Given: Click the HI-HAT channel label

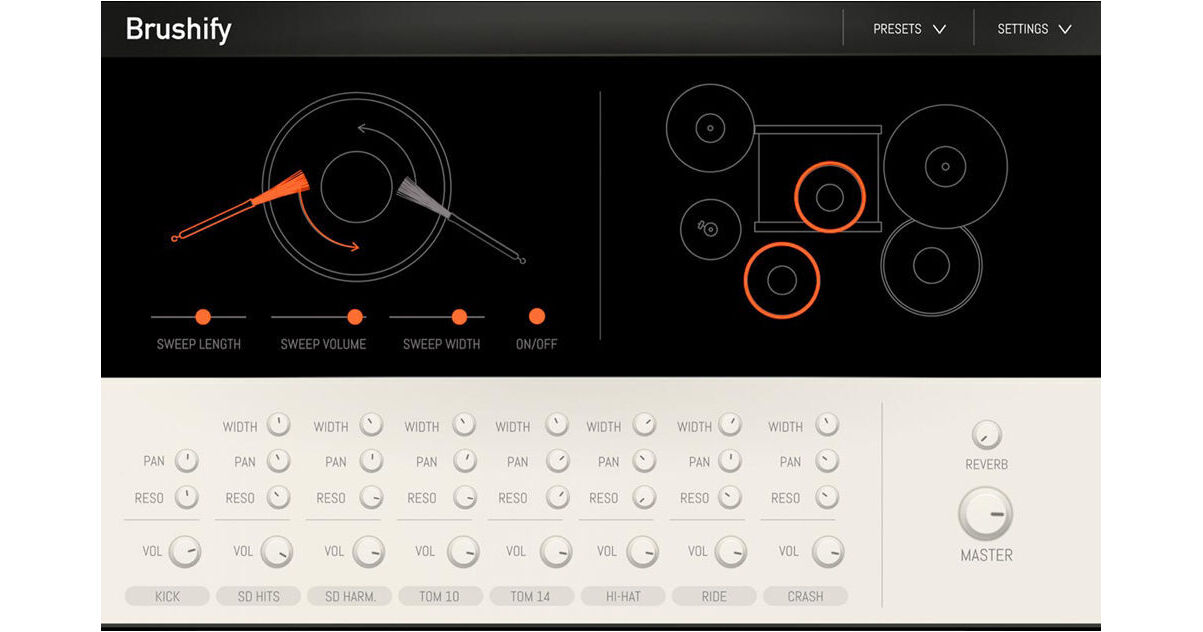Looking at the screenshot, I should click(621, 595).
